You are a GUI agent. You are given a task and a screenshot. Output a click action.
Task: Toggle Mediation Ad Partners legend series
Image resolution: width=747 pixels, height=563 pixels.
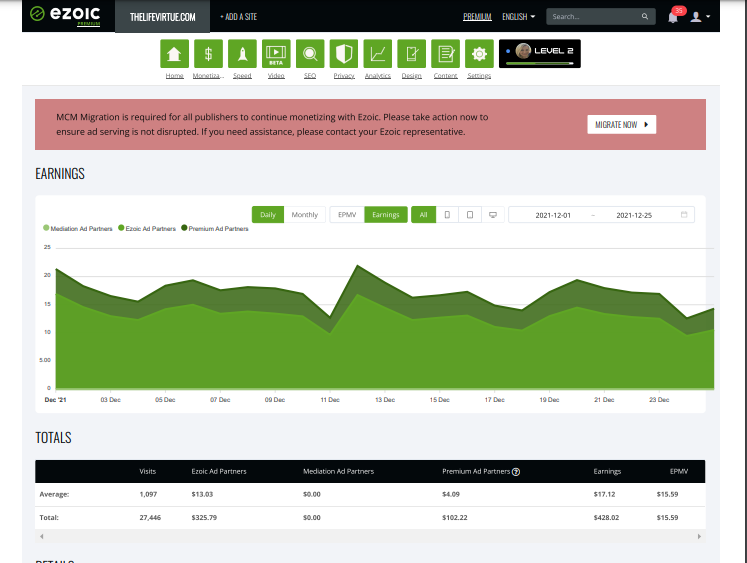(78, 229)
